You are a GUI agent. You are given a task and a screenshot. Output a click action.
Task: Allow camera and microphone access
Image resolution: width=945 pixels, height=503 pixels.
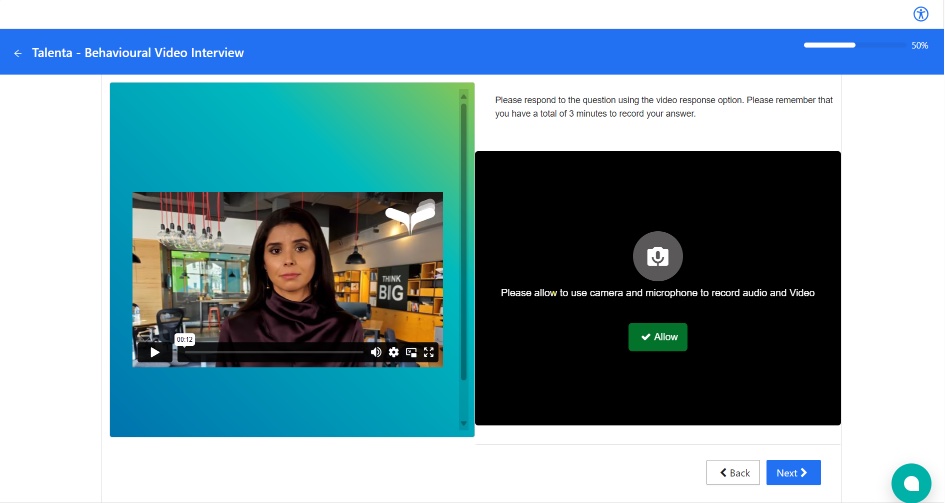(658, 337)
